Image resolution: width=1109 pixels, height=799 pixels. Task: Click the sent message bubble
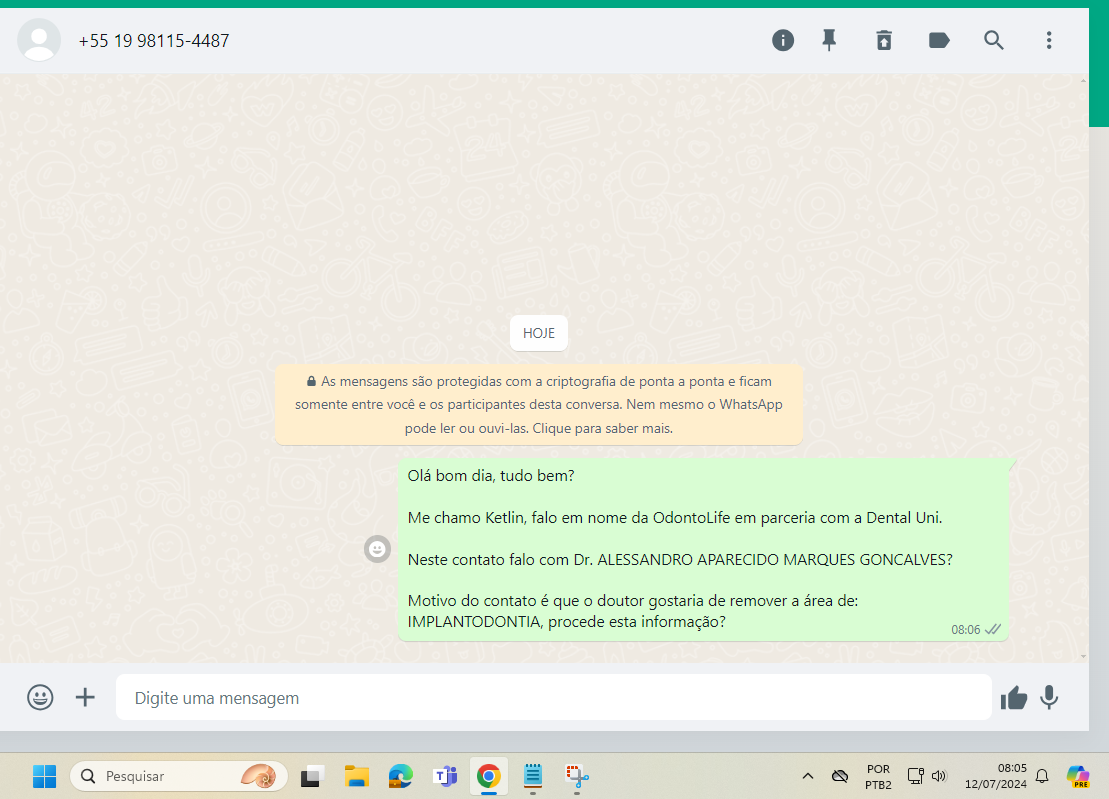[703, 549]
